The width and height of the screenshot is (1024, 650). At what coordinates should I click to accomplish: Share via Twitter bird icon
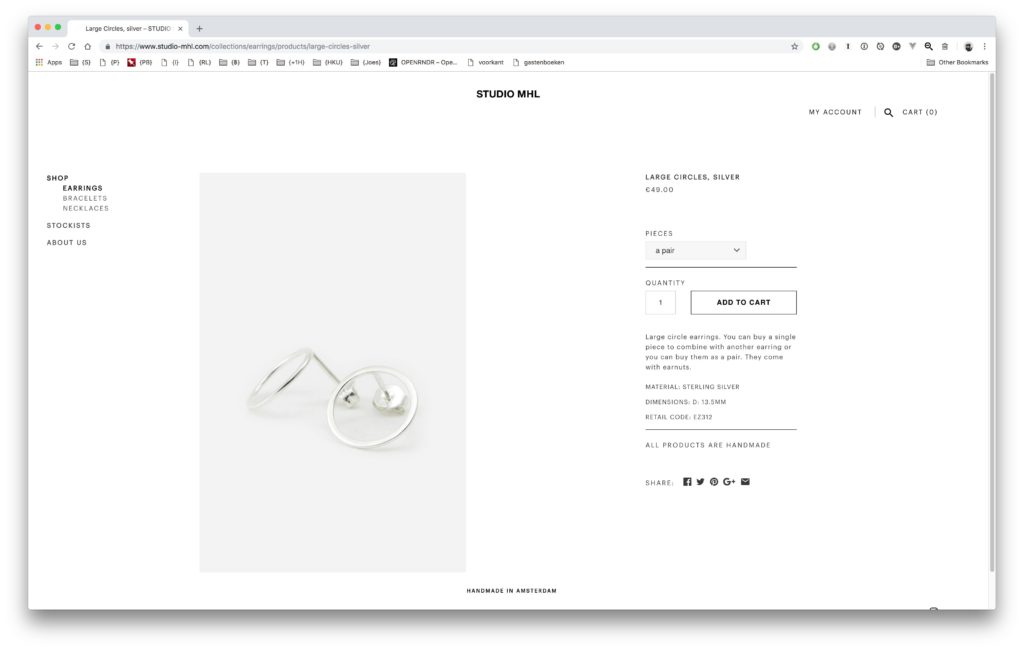pos(700,481)
